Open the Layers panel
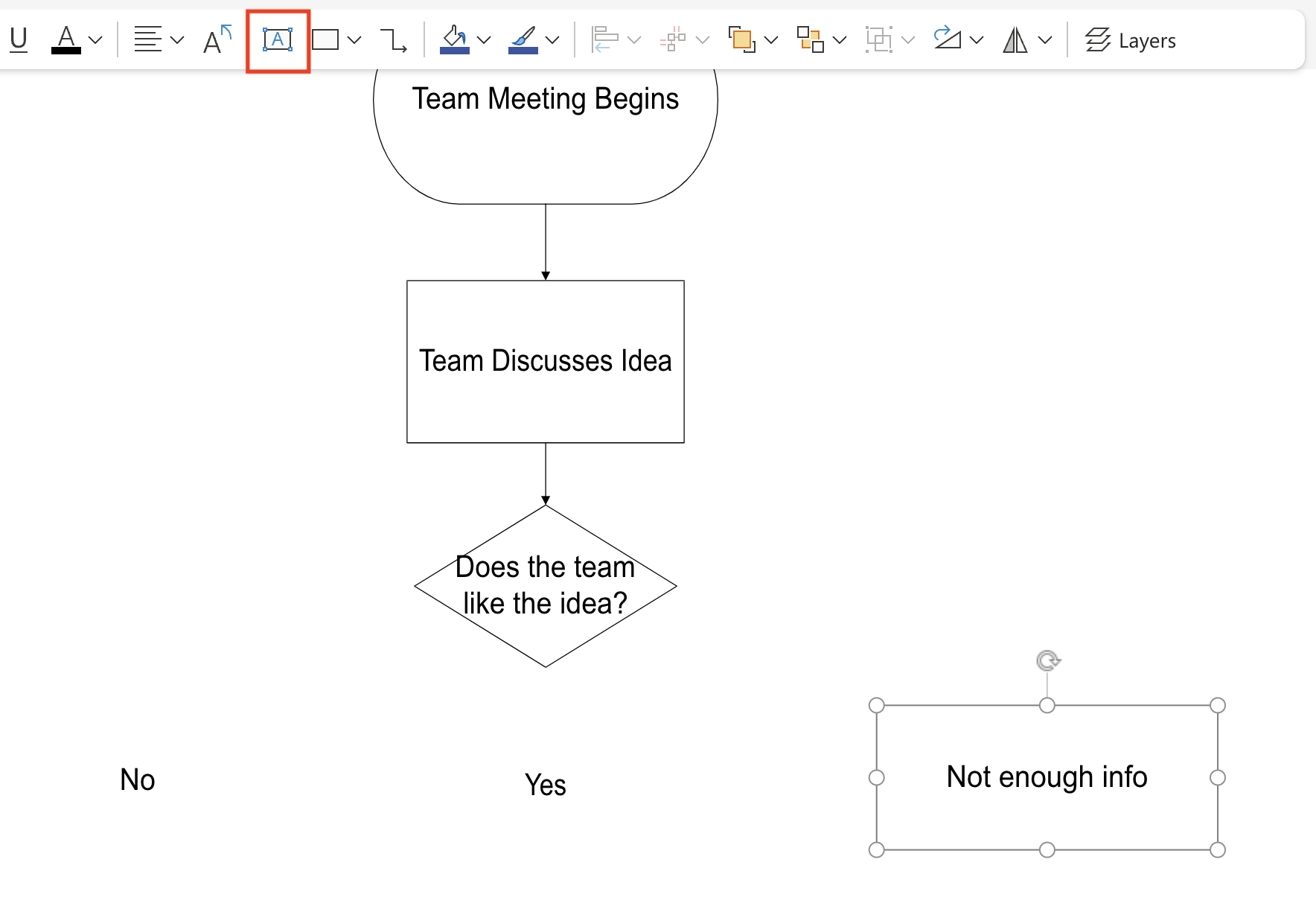The height and width of the screenshot is (918, 1316). (1130, 40)
